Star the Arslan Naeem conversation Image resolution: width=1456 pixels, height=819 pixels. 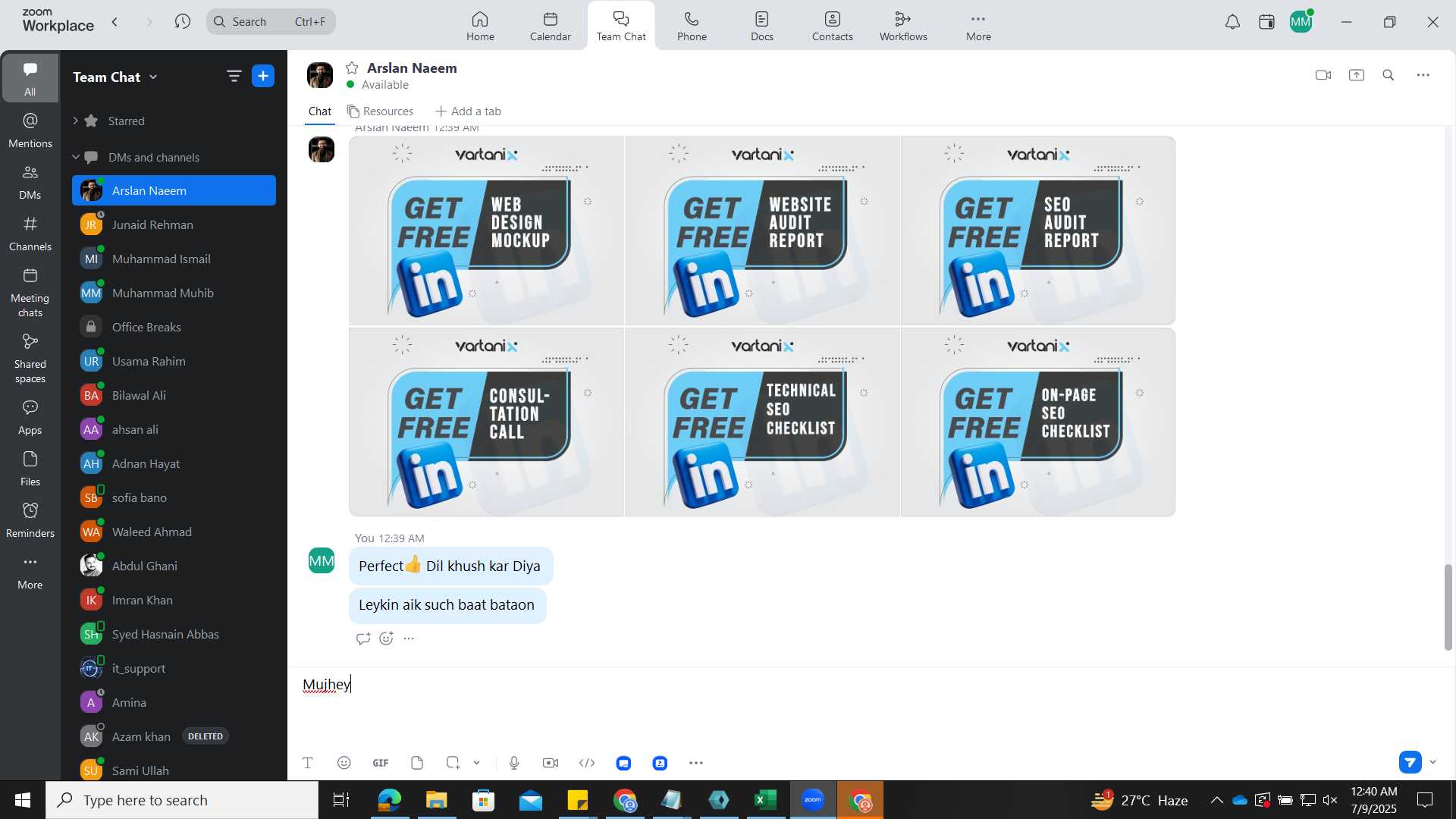coord(352,68)
